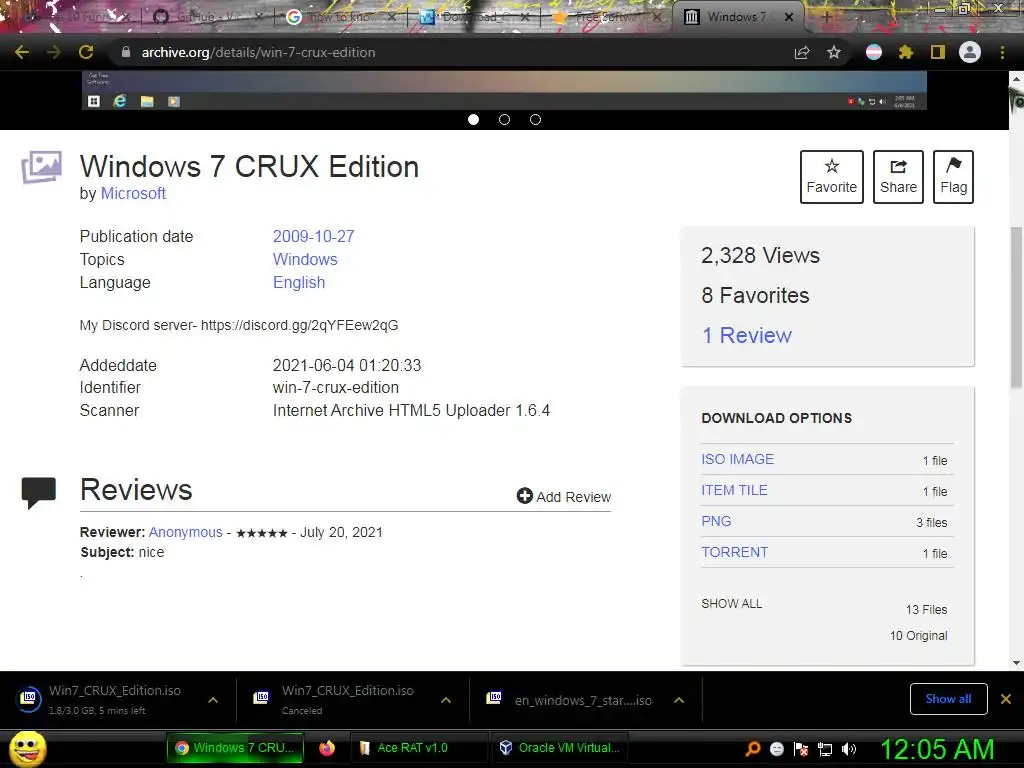1024x768 pixels.
Task: Expand options for canceled Win7_CRUX_Edition.iso download
Action: [446, 700]
